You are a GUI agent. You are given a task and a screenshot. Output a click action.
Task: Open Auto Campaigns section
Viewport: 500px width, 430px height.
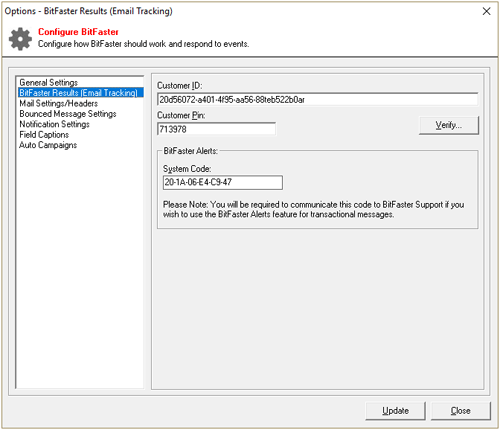[48, 145]
